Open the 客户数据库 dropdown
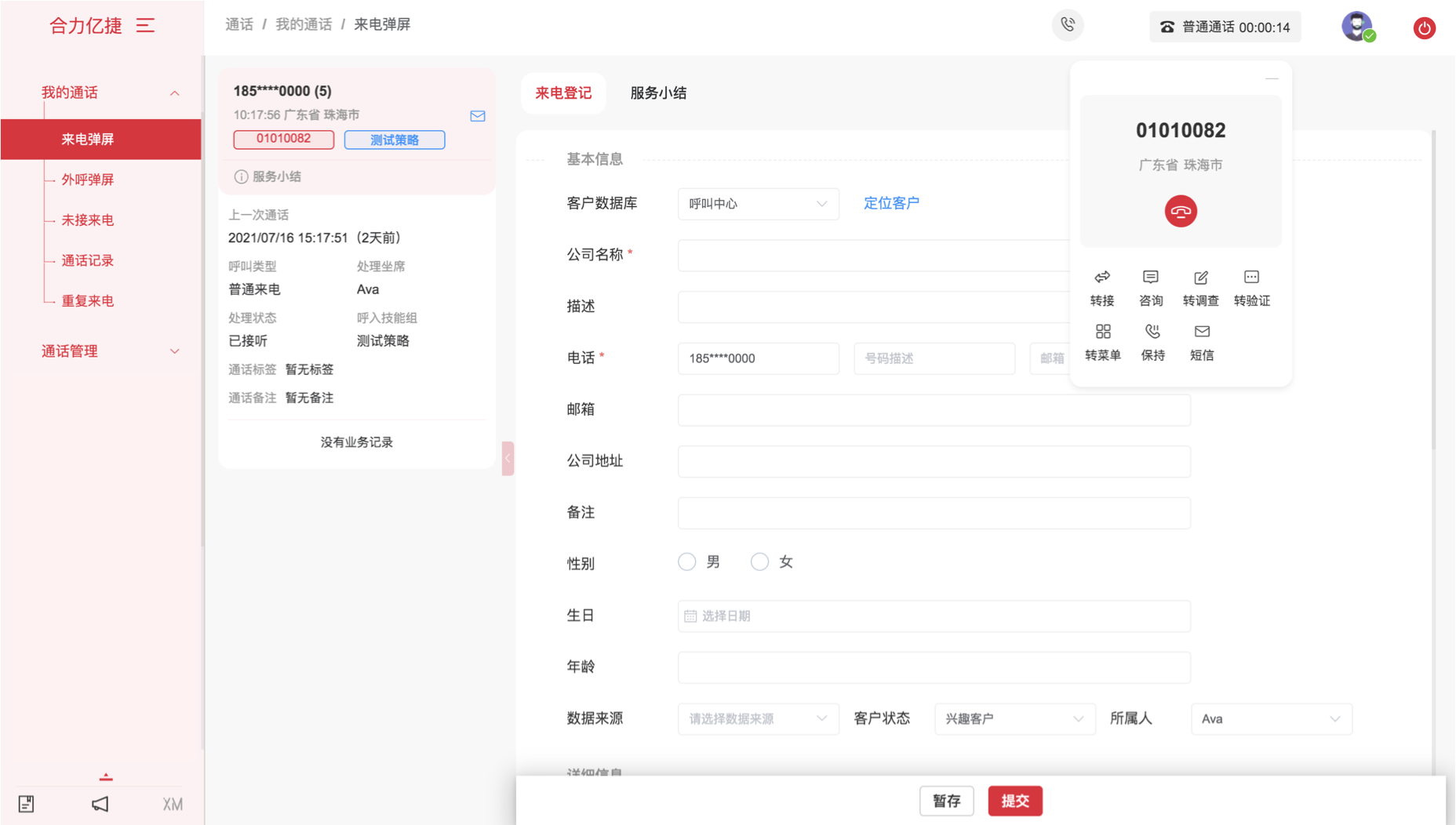Viewport: 1456px width, 825px height. pyautogui.click(x=758, y=204)
